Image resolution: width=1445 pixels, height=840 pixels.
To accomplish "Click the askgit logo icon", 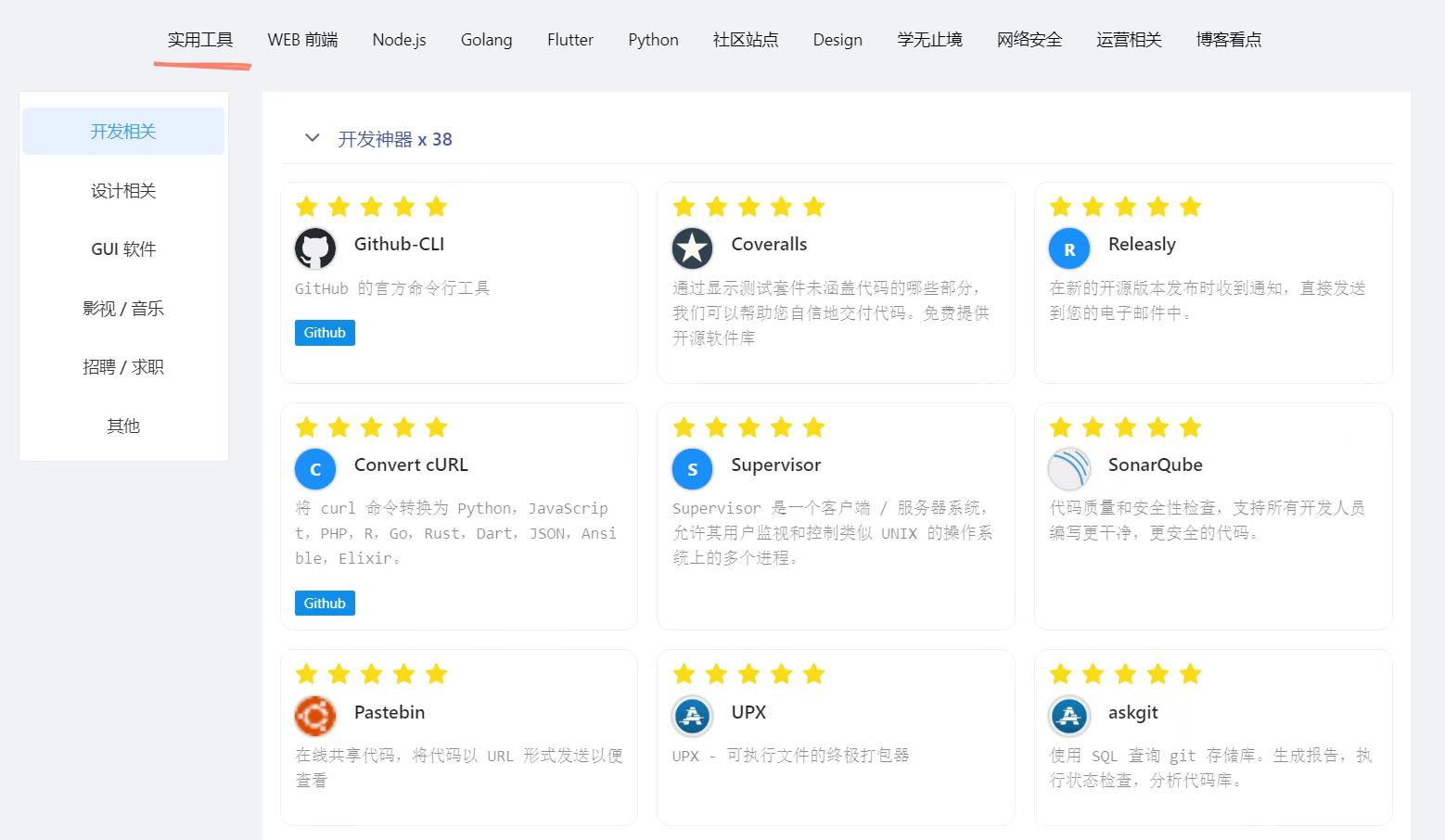I will coord(1069,716).
